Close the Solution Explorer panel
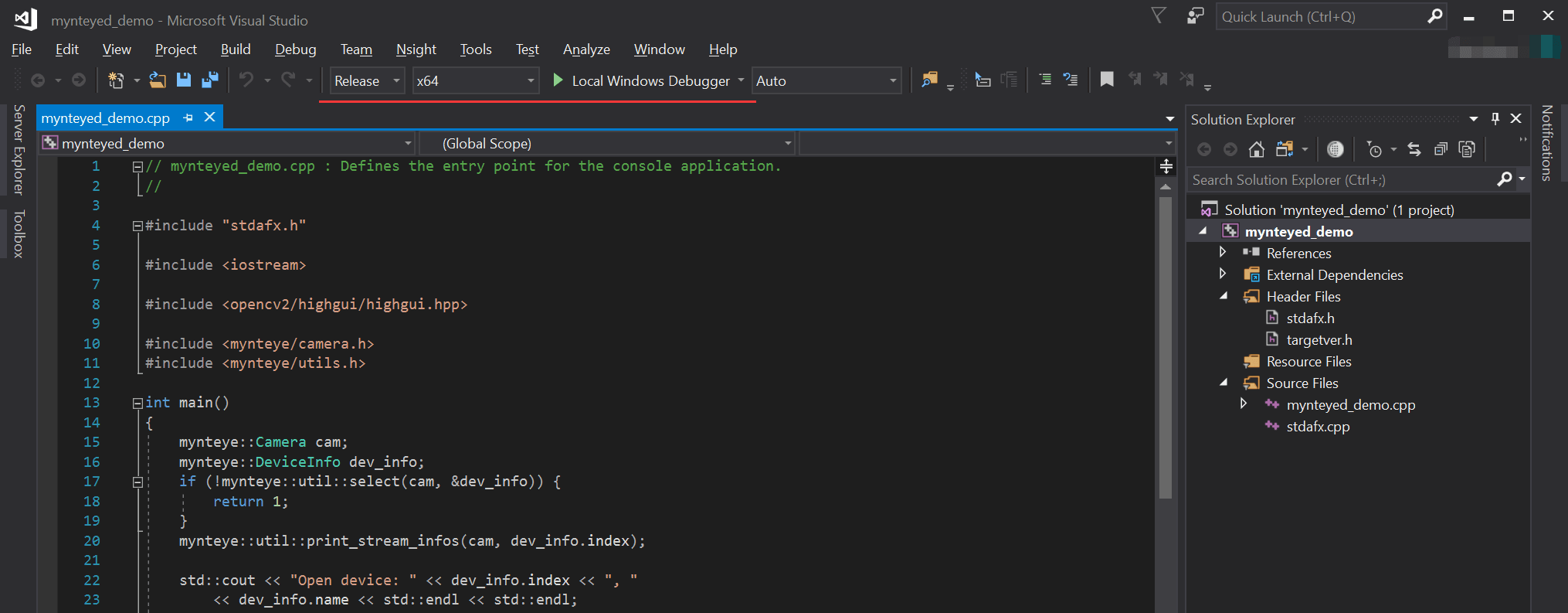 pos(1516,118)
